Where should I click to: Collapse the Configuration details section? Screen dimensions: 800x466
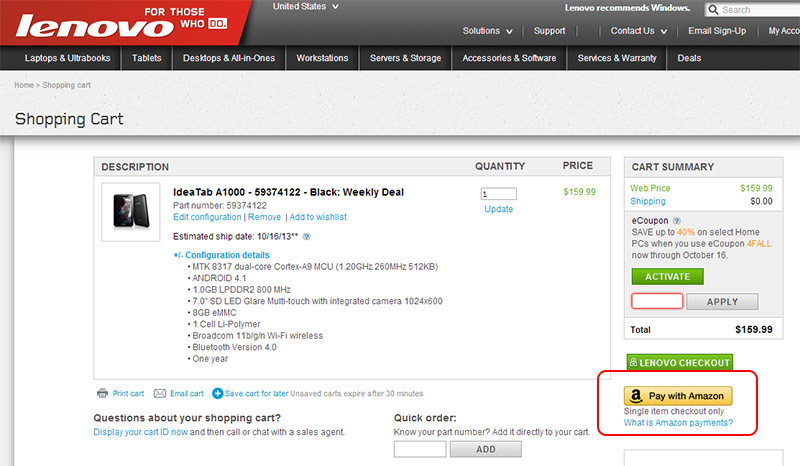pyautogui.click(x=221, y=255)
